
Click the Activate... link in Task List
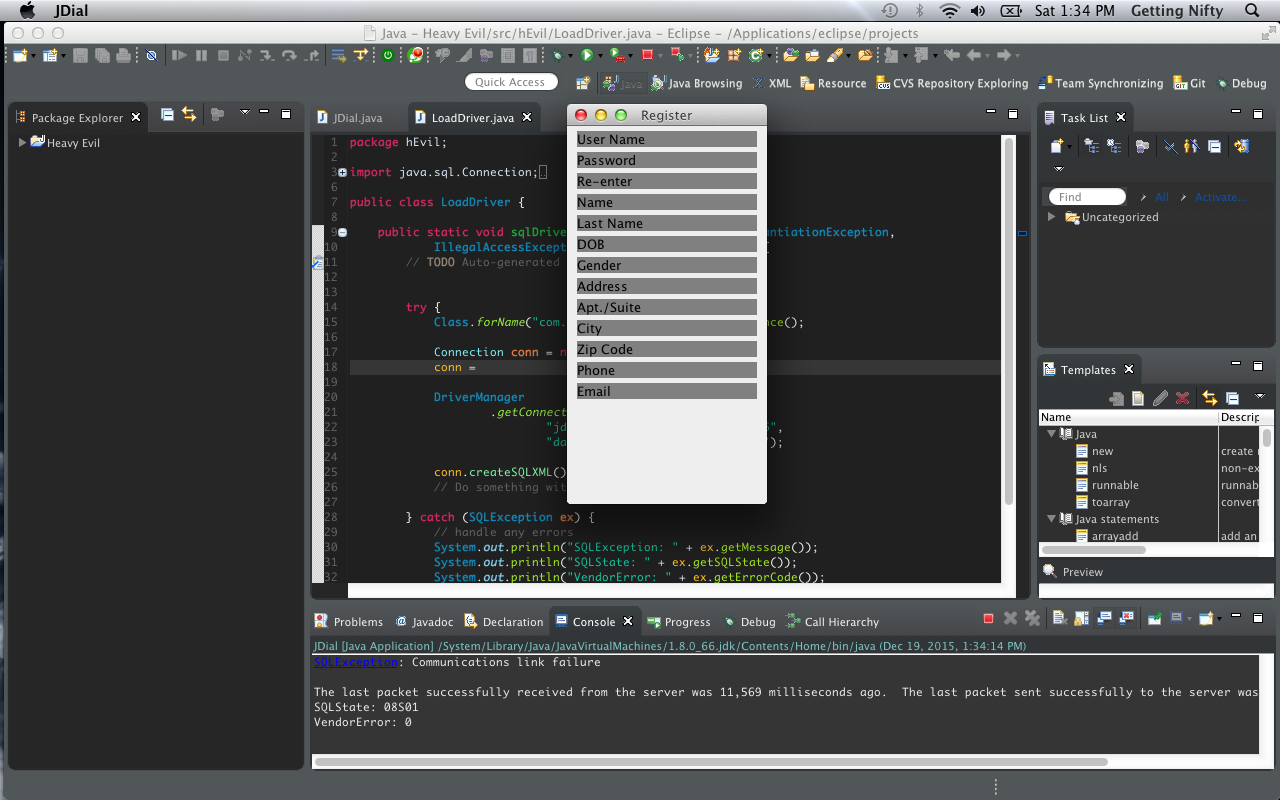1220,197
